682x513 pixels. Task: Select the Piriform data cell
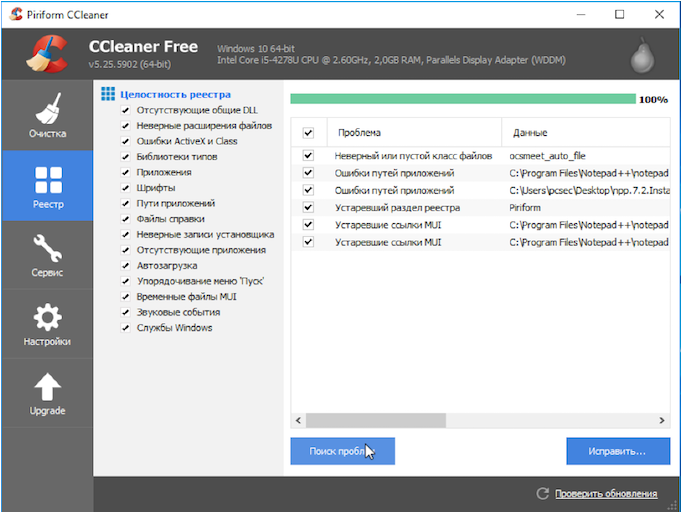coord(525,208)
